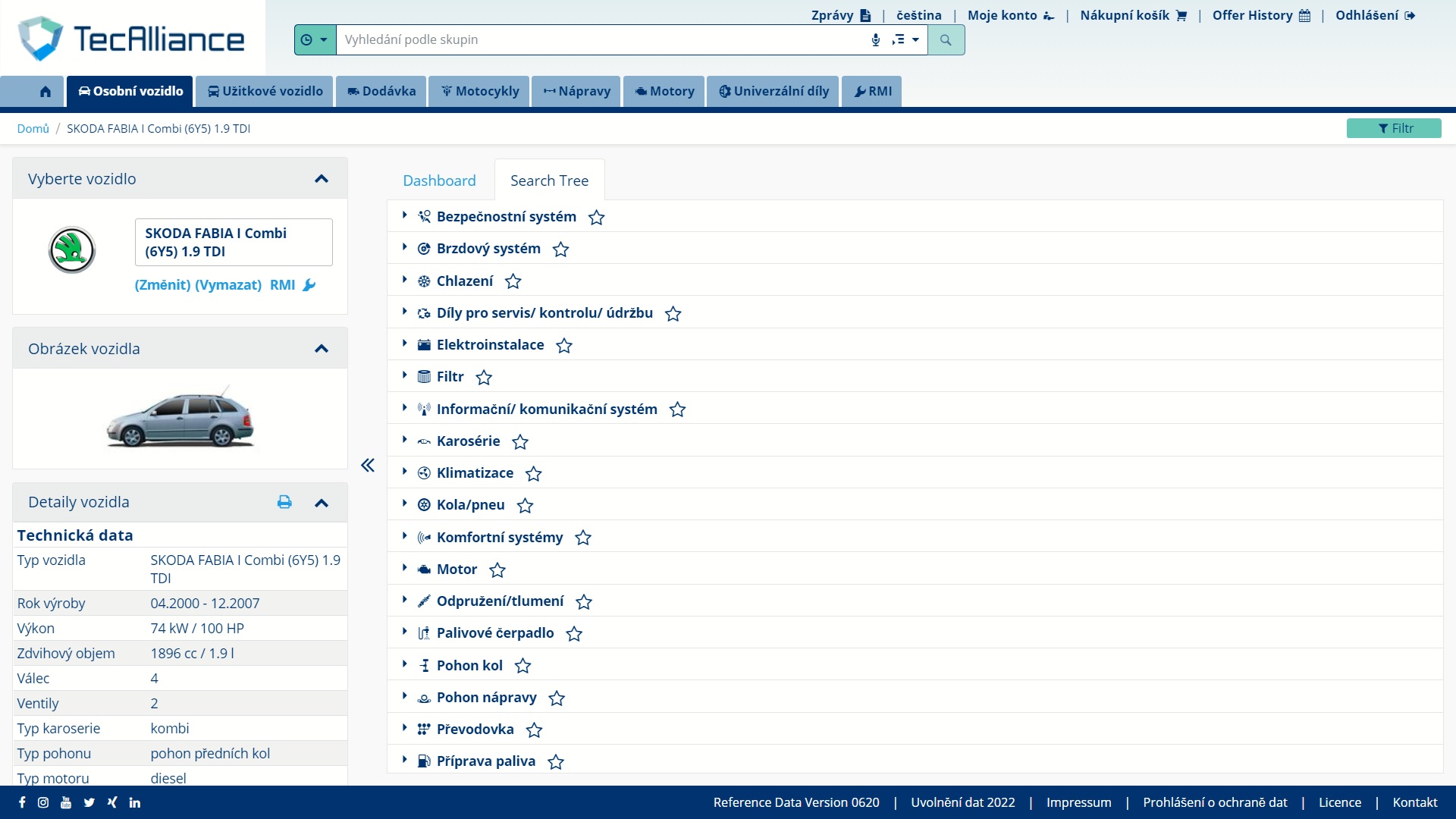The image size is (1456, 819).
Task: Star the Klimatizace category
Action: coord(534,474)
